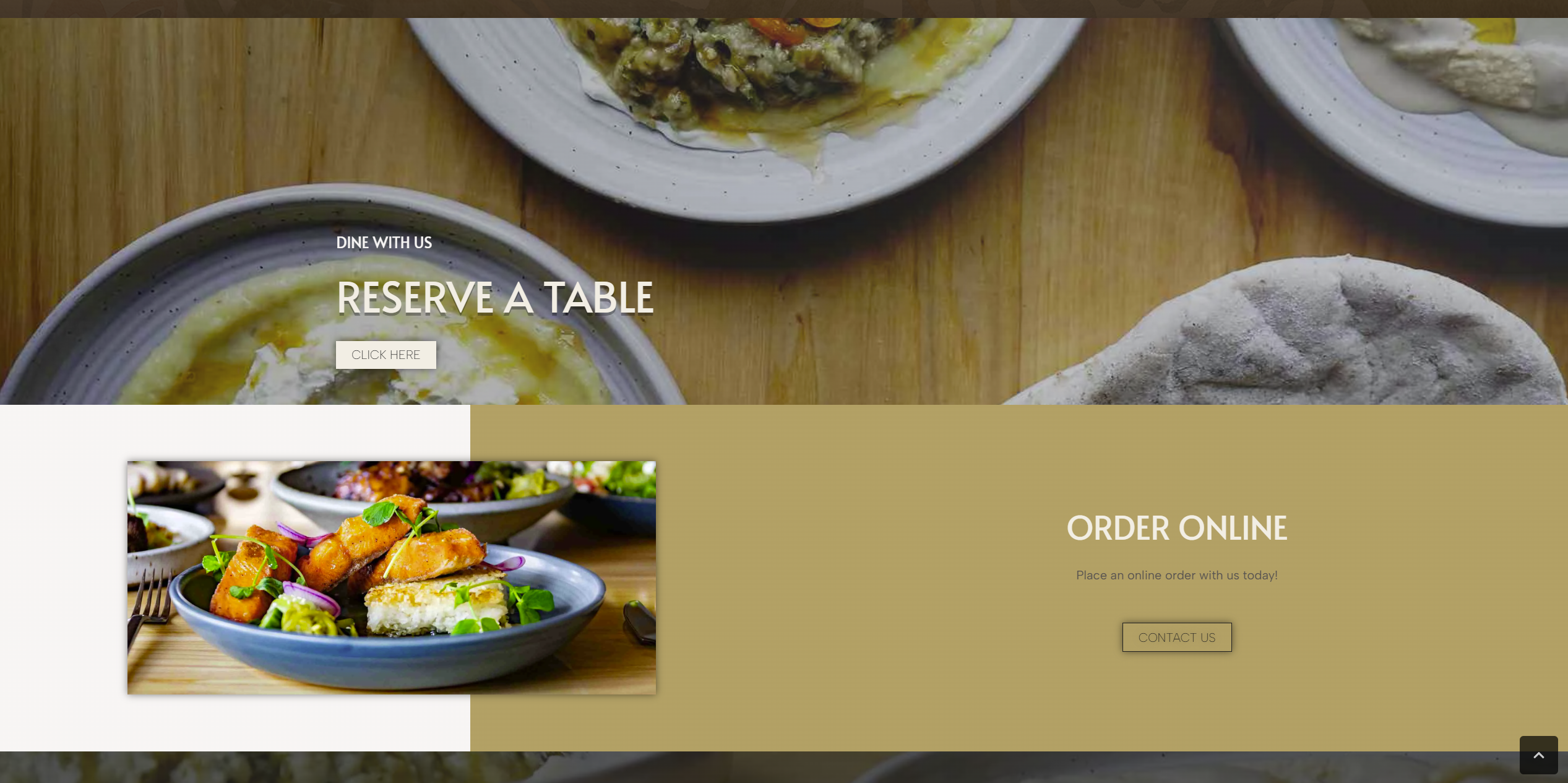Select the salmon dish photo
The image size is (1568, 783).
click(391, 577)
